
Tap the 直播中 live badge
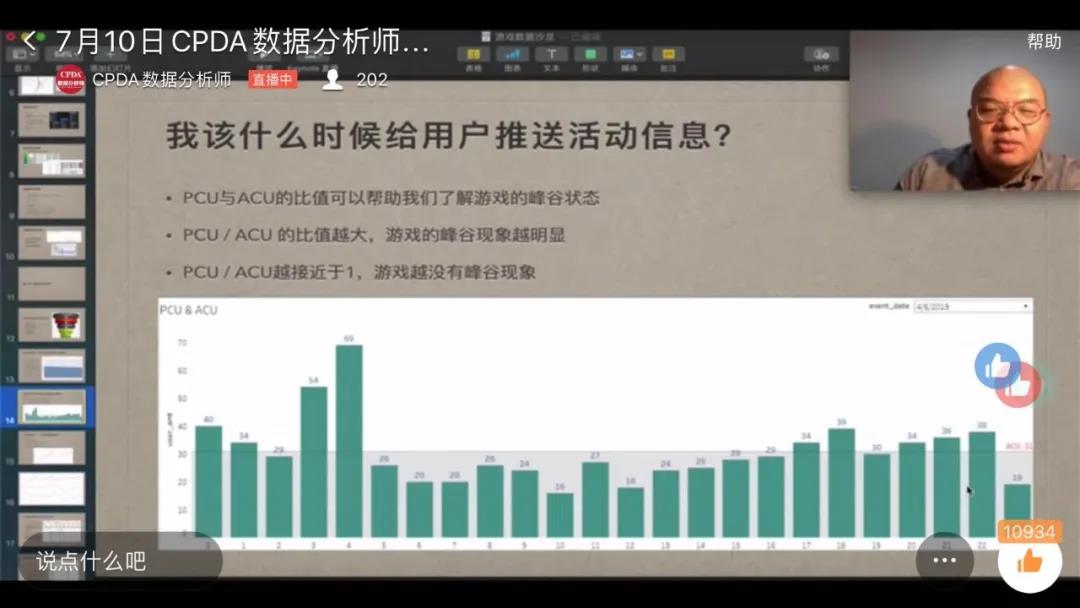click(273, 80)
